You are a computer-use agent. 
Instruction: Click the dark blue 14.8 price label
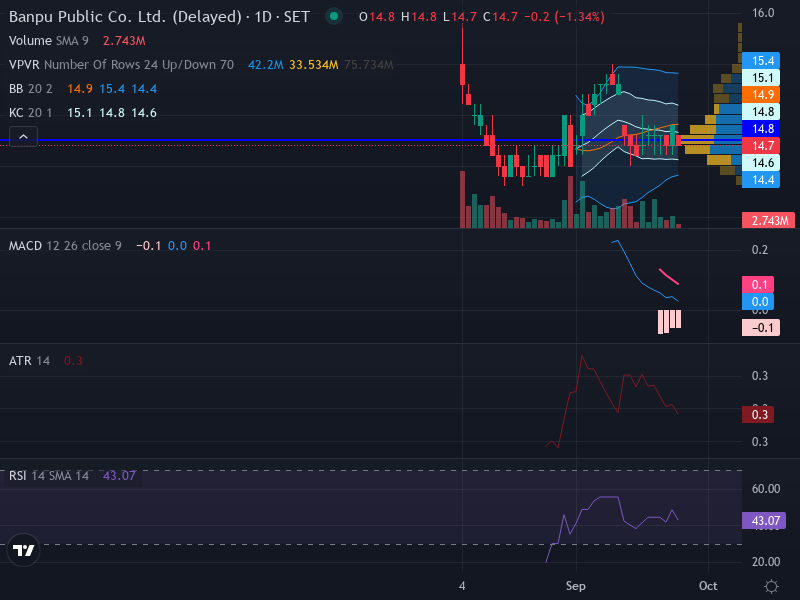coord(761,129)
